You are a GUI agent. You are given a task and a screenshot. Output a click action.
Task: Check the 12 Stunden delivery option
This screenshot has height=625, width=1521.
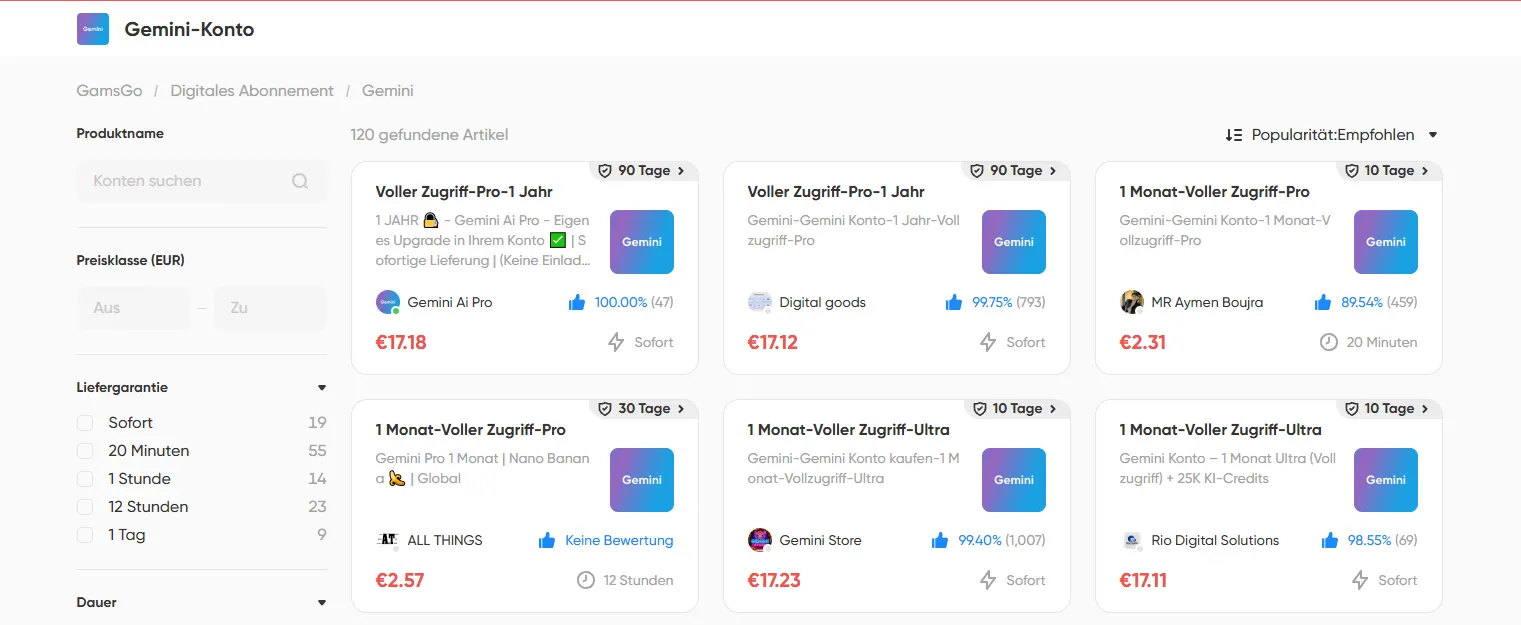click(x=84, y=506)
